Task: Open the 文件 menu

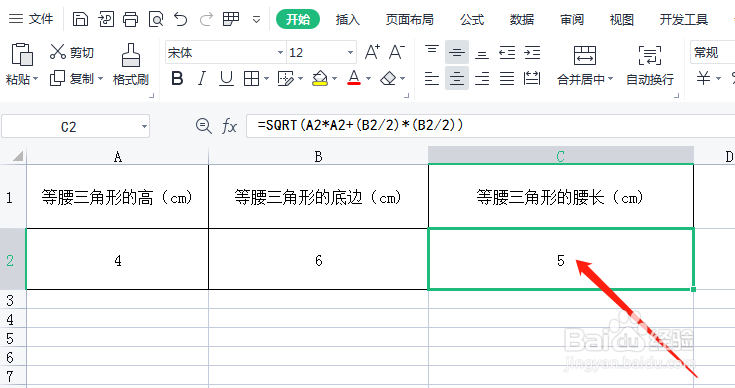Action: point(31,19)
